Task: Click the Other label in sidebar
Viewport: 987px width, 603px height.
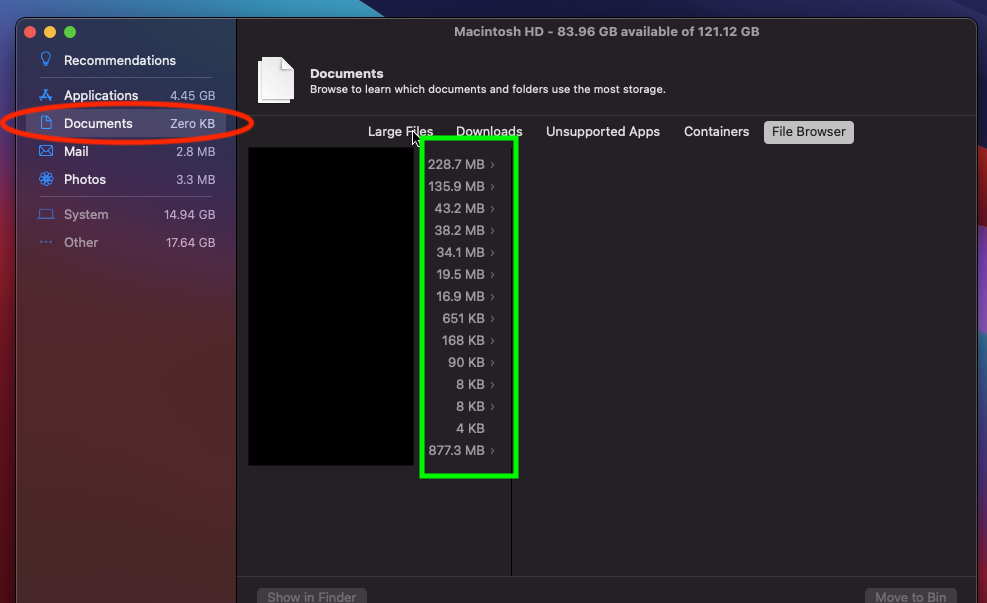Action: coord(81,242)
